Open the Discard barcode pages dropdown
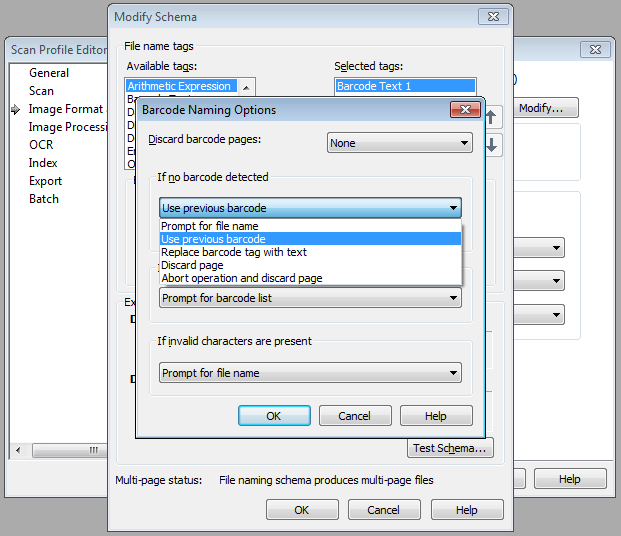 [x=400, y=143]
